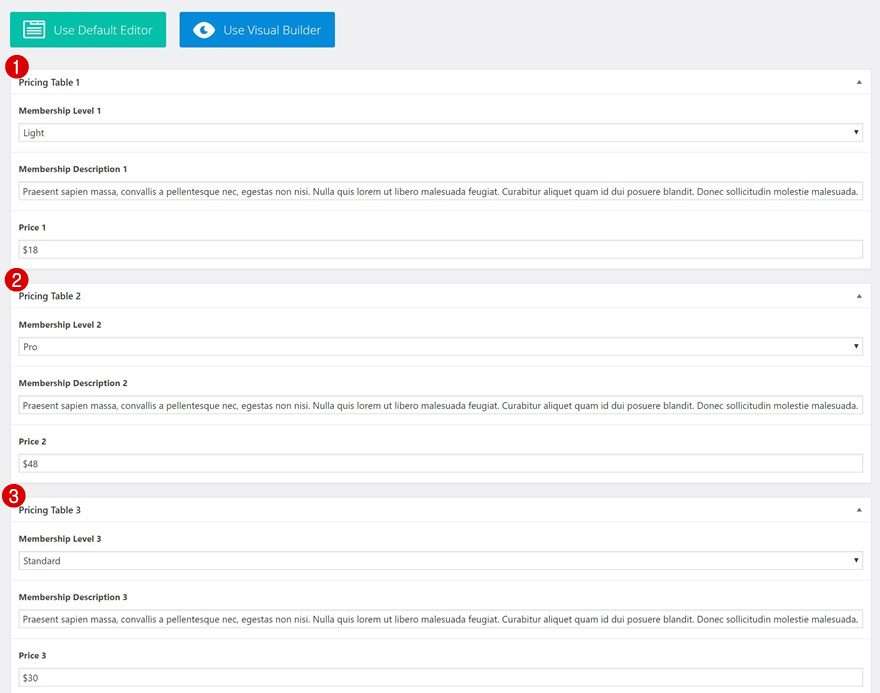Click the Use Visual Builder button
The image size is (880, 693).
click(x=257, y=30)
